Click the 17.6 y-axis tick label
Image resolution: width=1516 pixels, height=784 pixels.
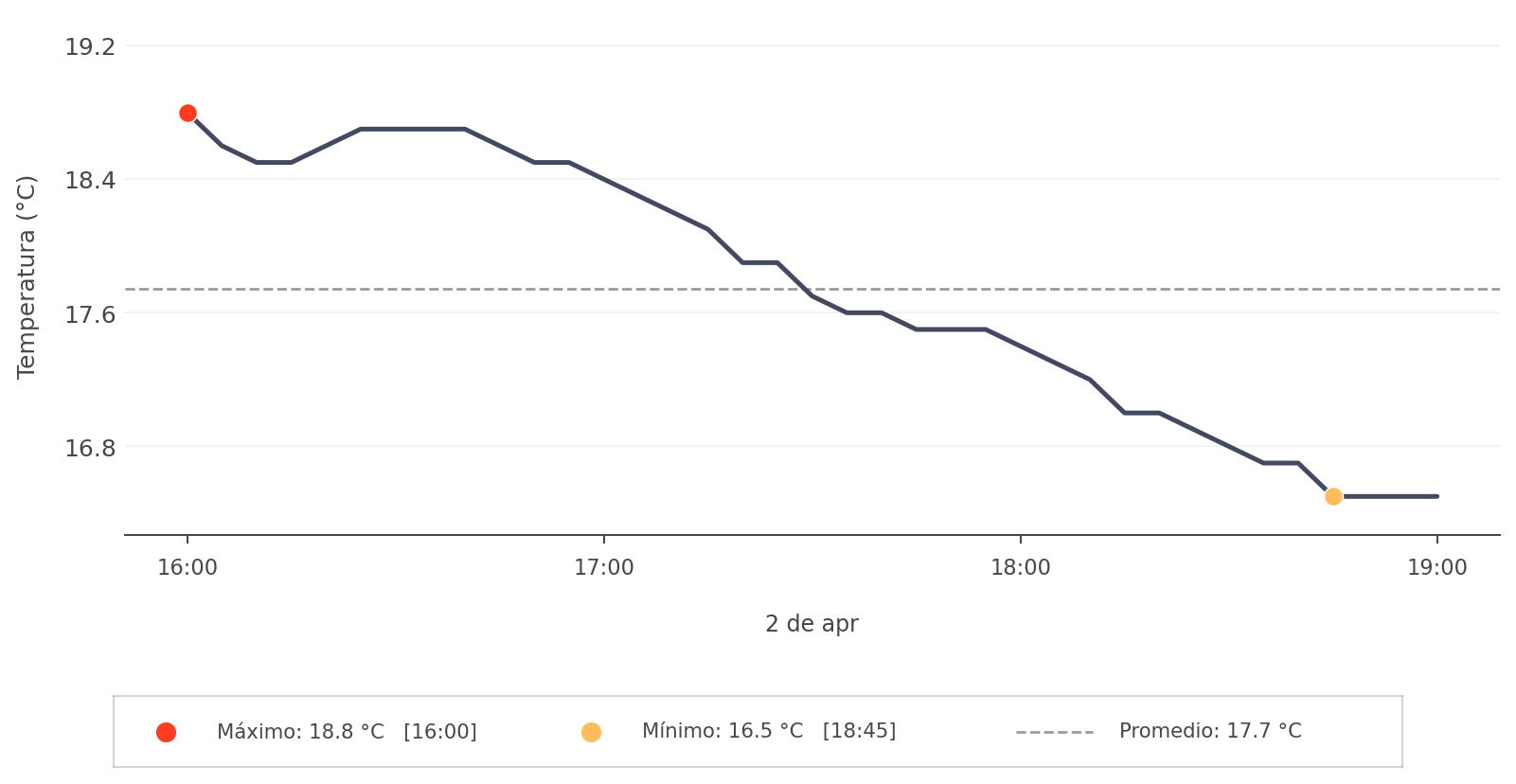(90, 313)
